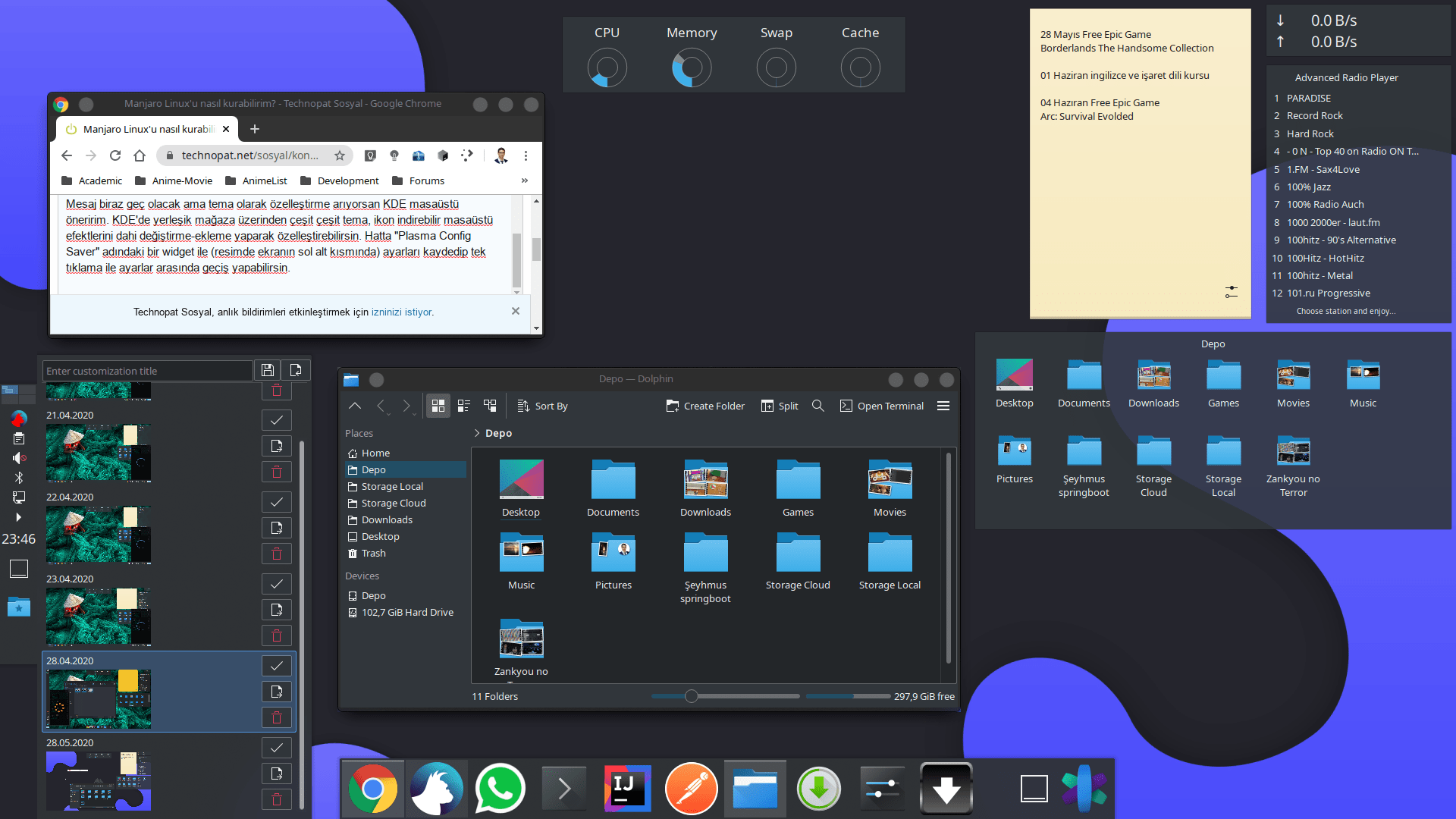Switch Dolphin to Icons view mode

coord(438,406)
